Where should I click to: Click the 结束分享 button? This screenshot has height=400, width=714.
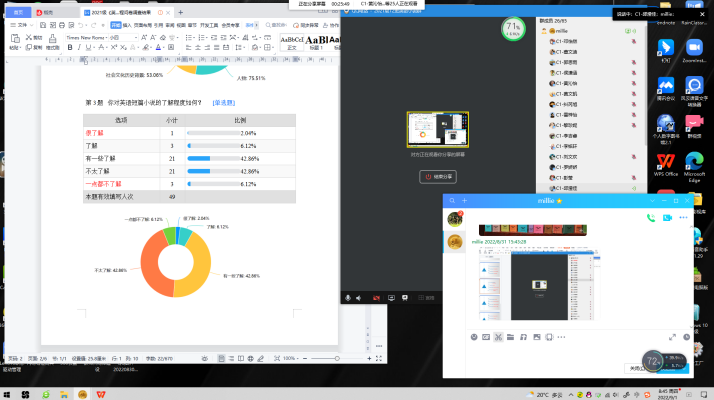(436, 176)
